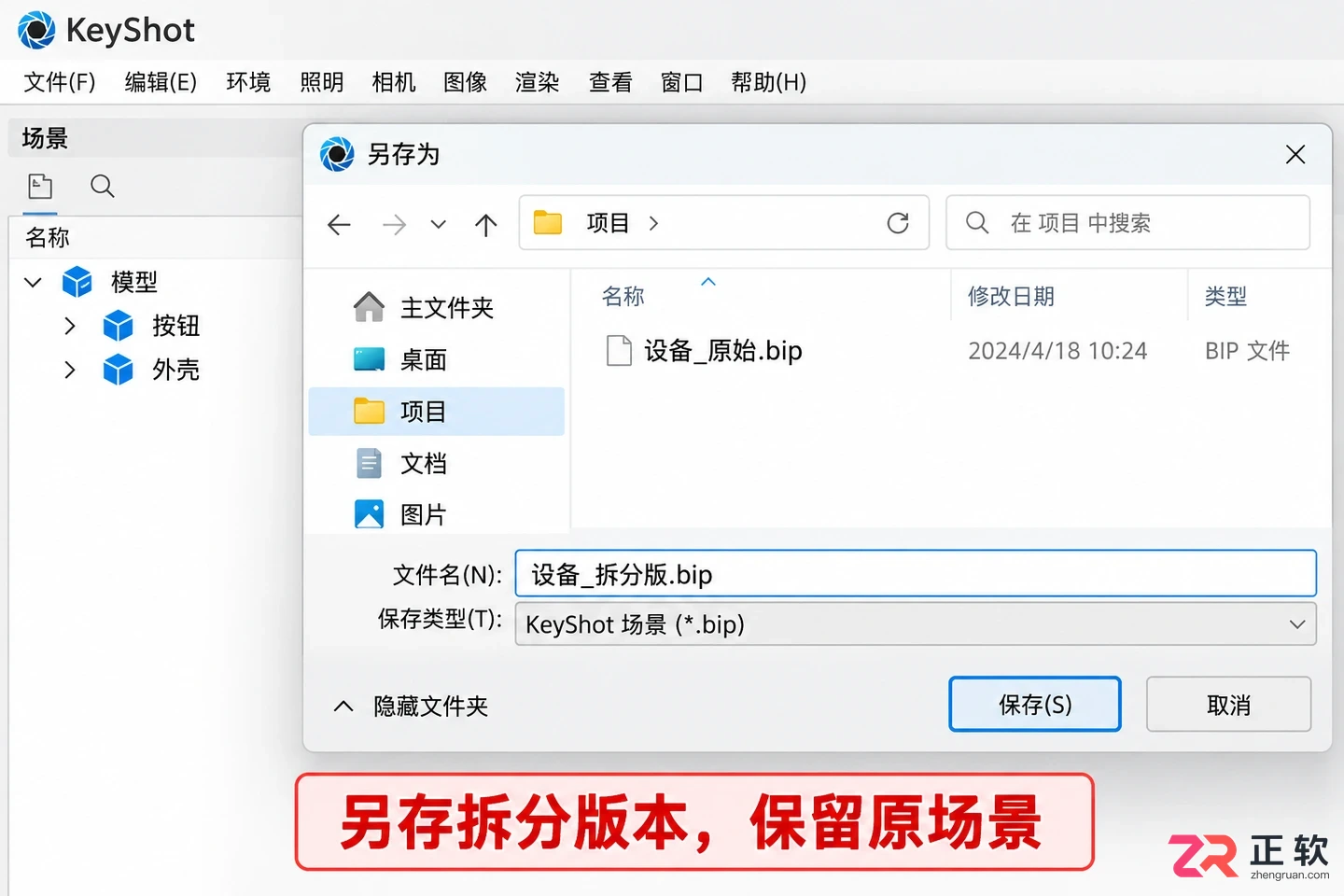The height and width of the screenshot is (896, 1344).
Task: Go forward in the save dialog
Action: tap(394, 224)
